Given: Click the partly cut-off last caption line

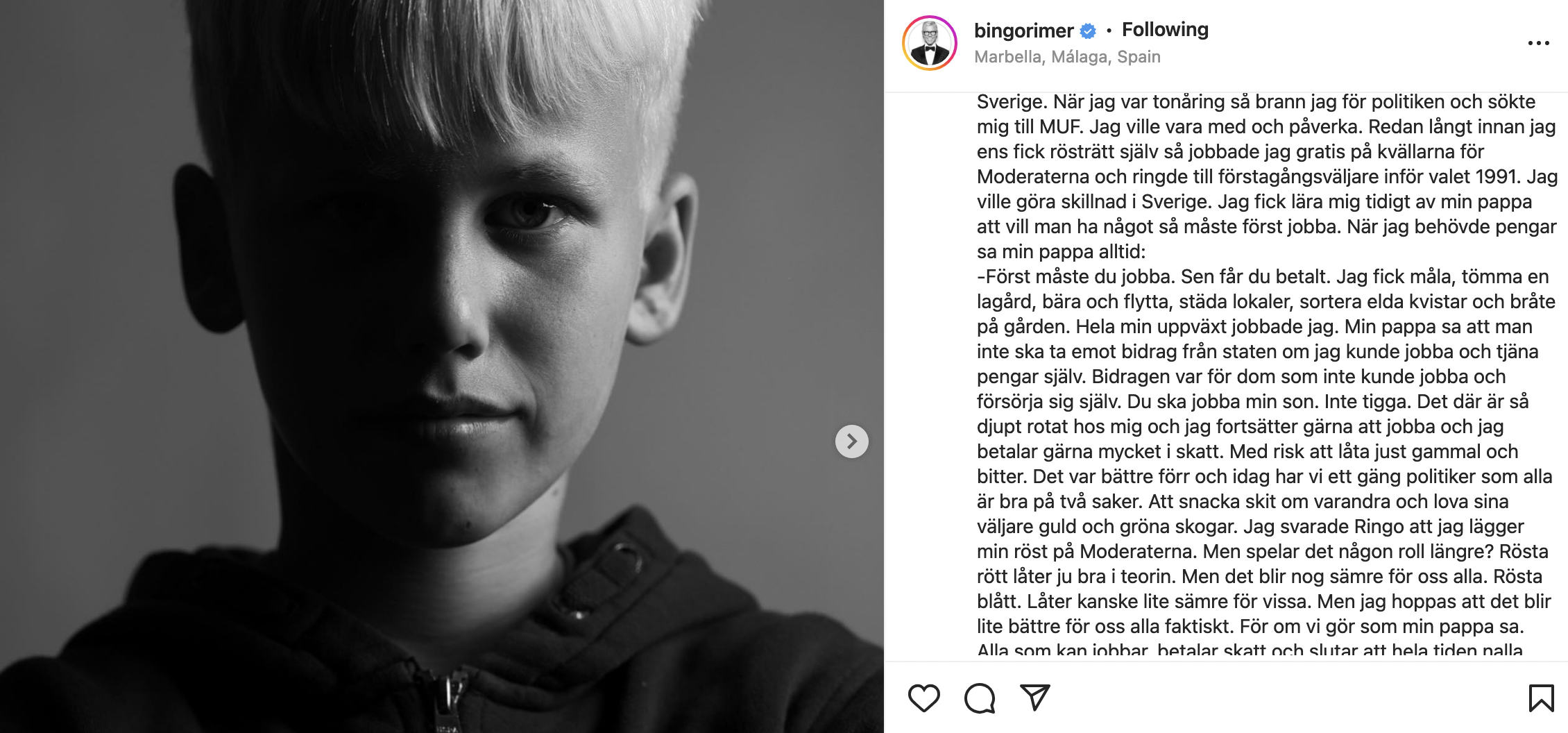Looking at the screenshot, I should coord(1250,650).
